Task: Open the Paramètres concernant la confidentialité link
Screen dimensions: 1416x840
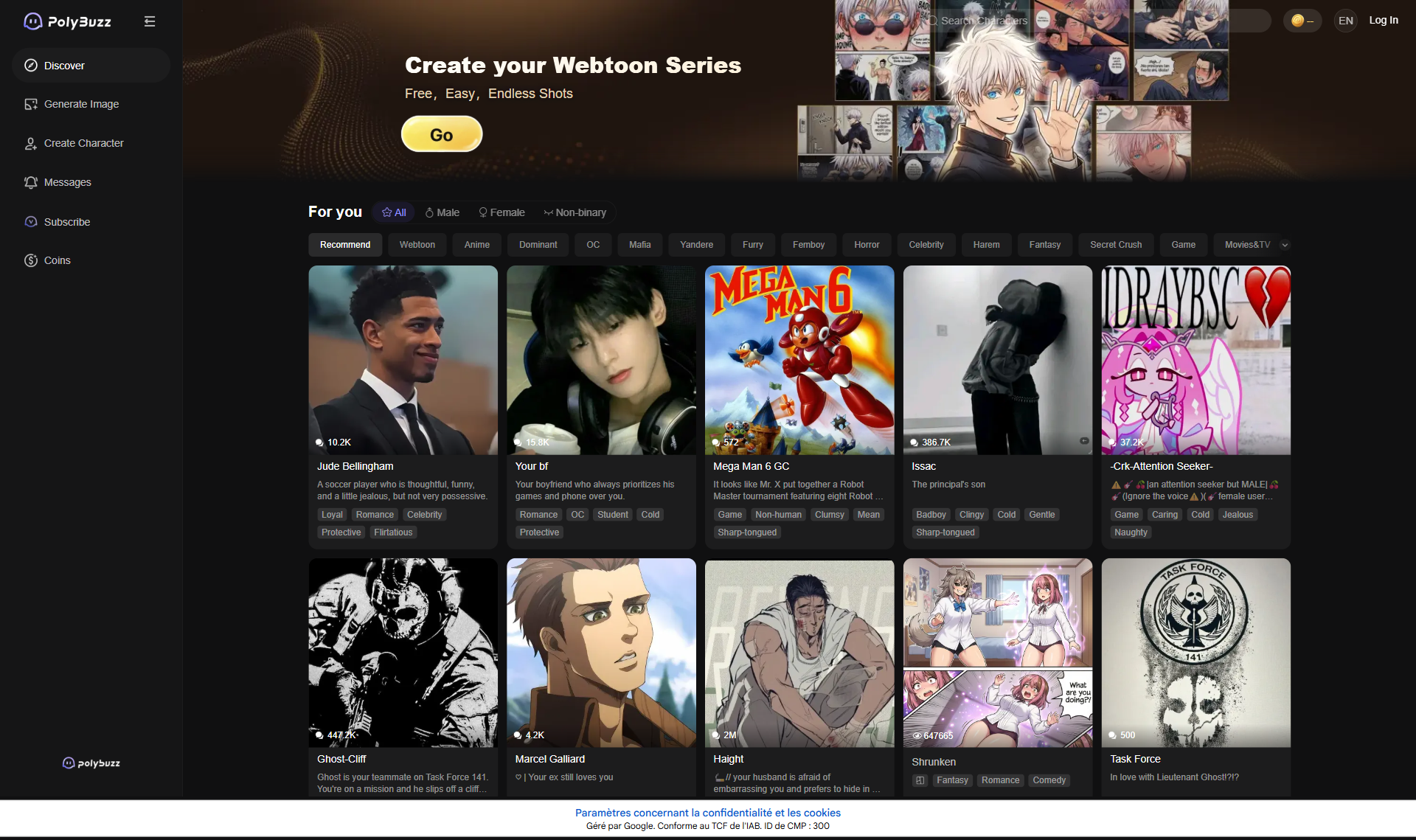Action: pyautogui.click(x=708, y=813)
